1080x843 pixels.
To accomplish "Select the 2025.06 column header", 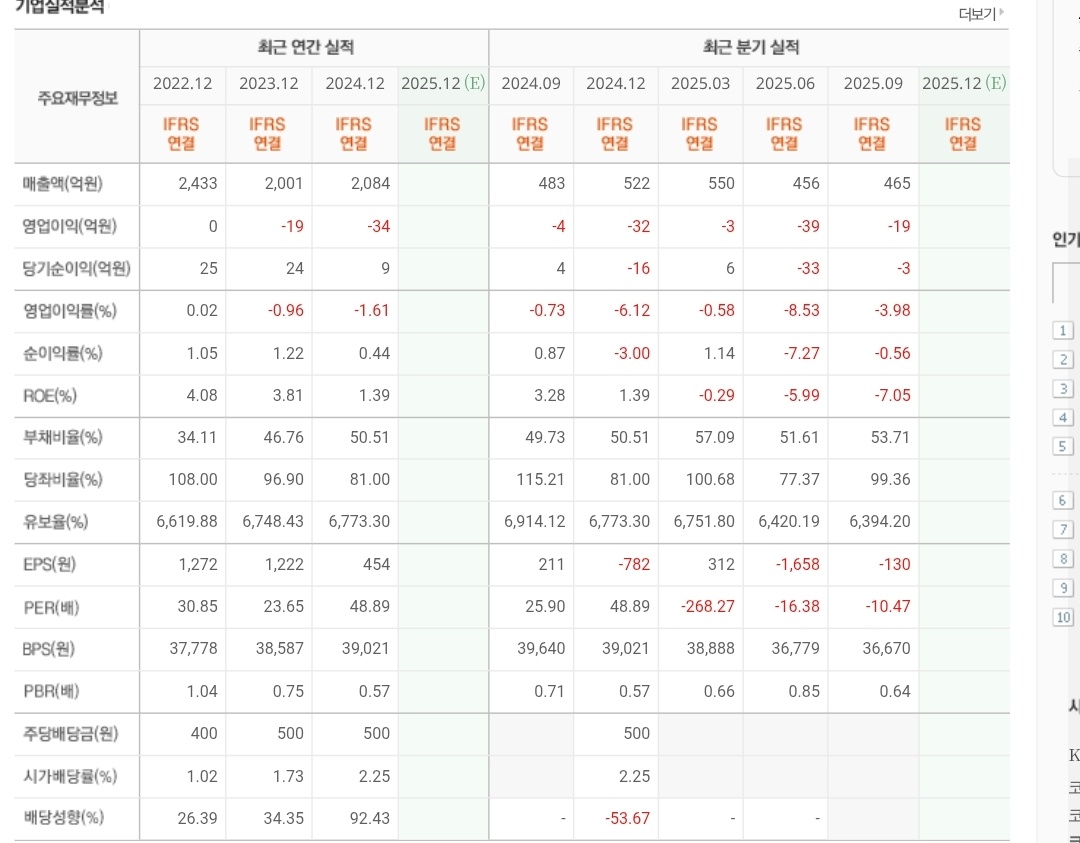I will (x=785, y=83).
